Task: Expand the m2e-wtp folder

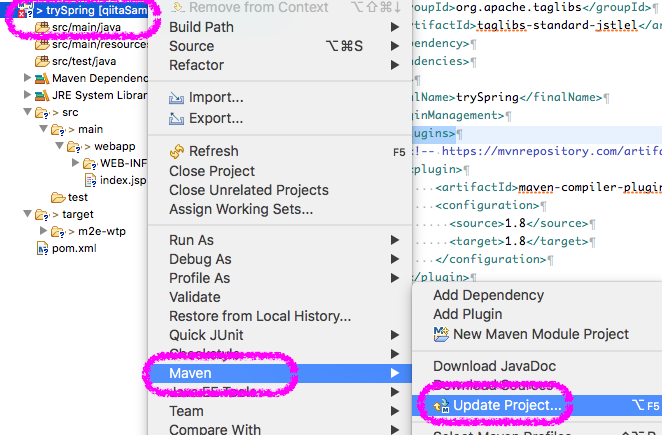Action: [43, 231]
